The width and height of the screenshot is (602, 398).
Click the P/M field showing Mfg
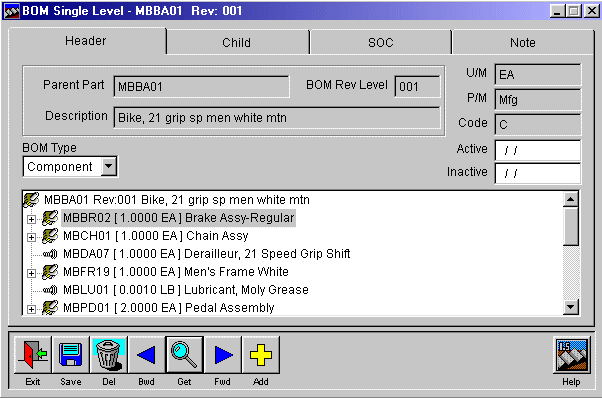pos(538,100)
